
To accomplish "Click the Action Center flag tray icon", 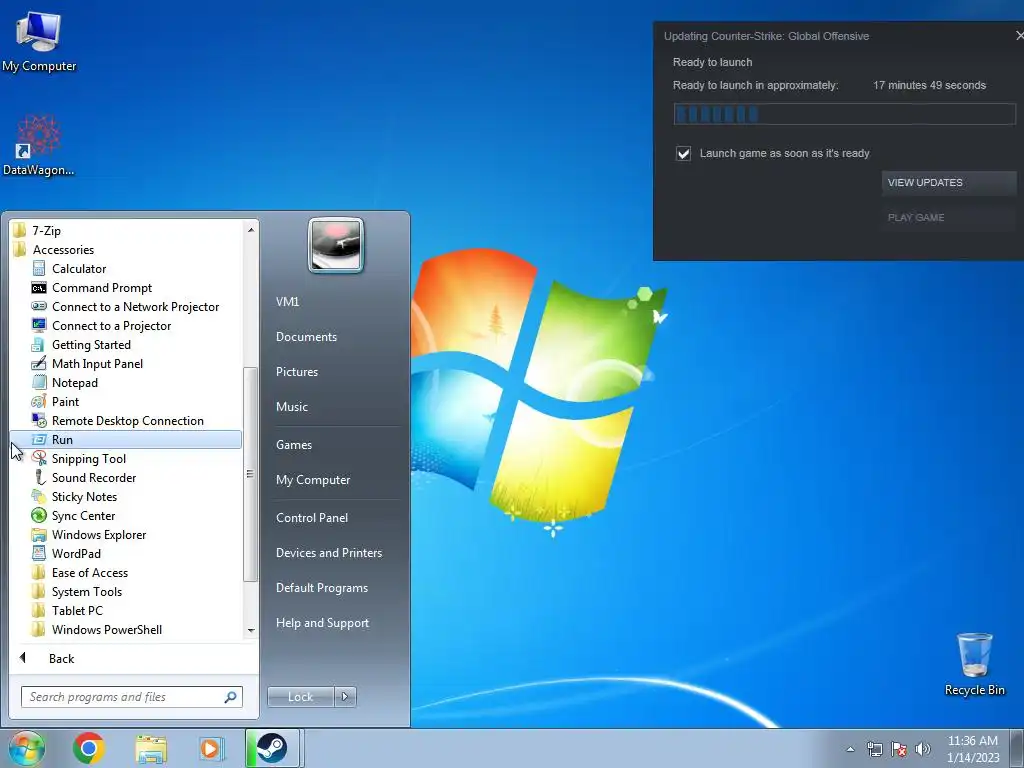I will pyautogui.click(x=899, y=749).
